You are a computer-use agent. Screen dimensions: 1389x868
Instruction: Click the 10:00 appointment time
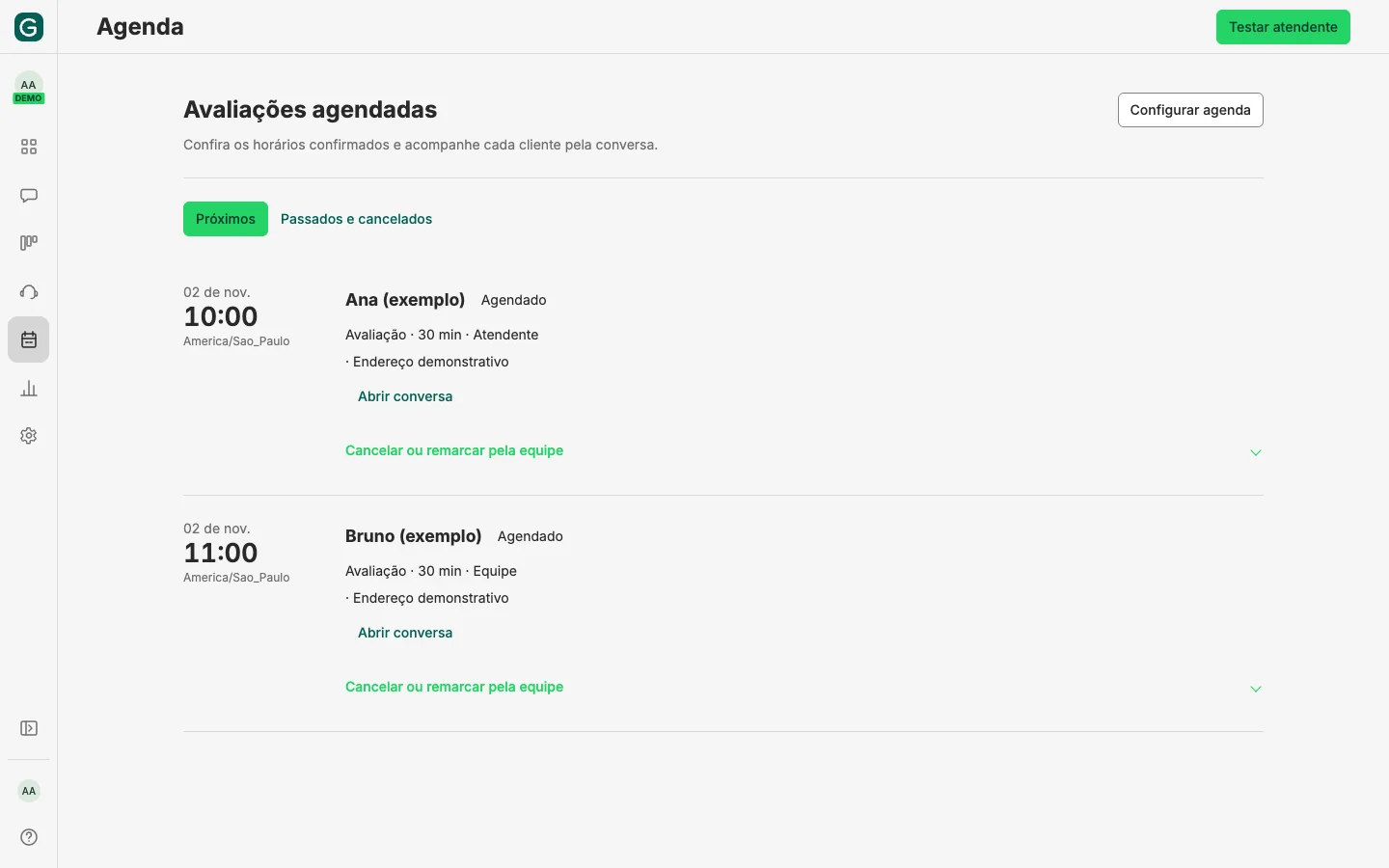tap(221, 316)
